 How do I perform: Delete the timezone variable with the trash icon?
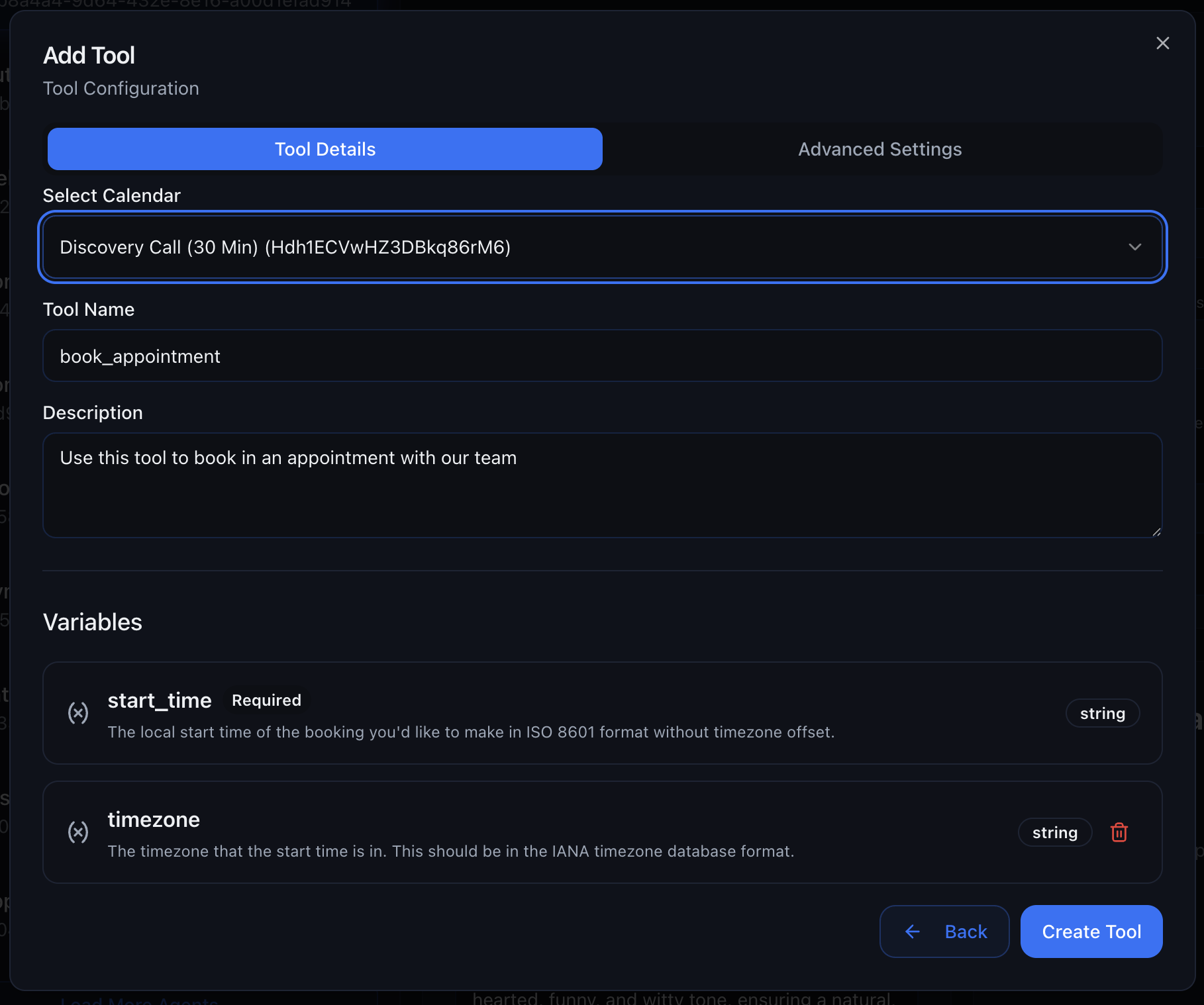1119,832
